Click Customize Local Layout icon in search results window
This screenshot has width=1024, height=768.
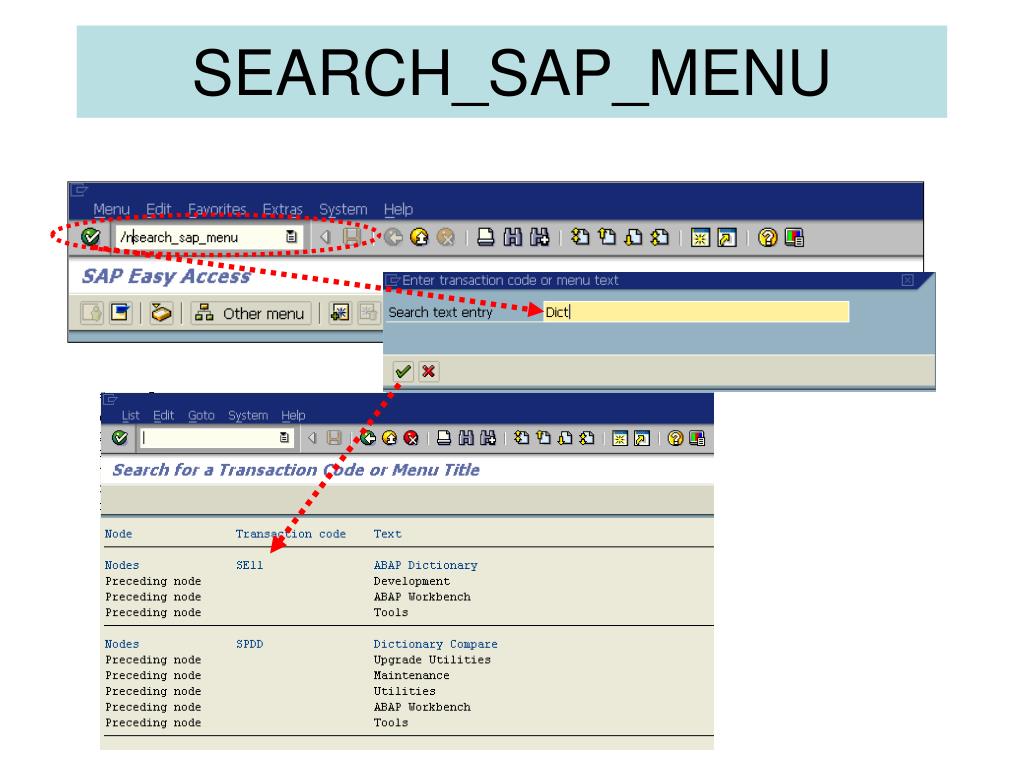tap(697, 438)
